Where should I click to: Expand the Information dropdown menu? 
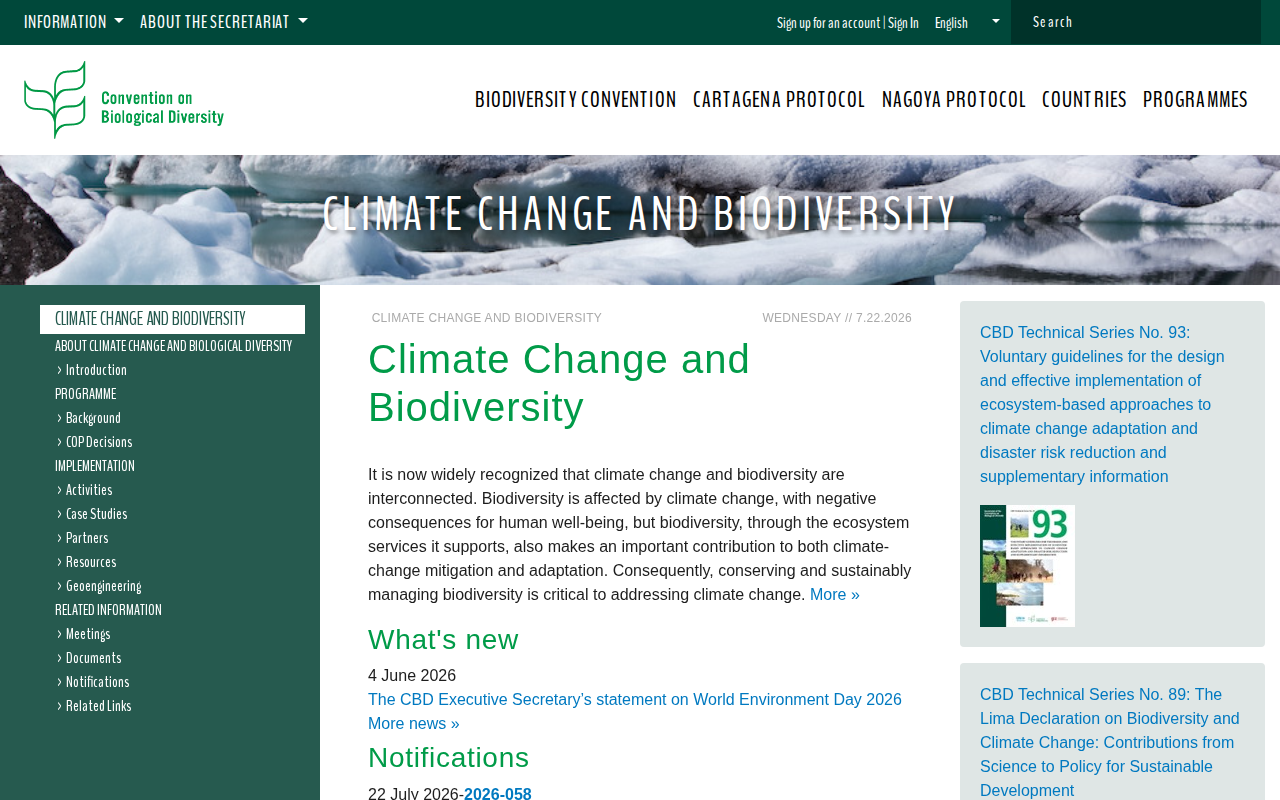(x=74, y=22)
